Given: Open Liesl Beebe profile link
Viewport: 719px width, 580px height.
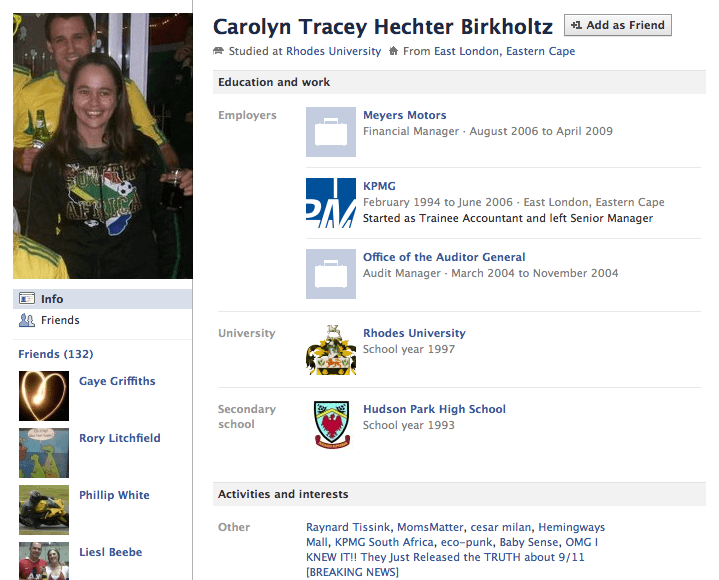Looking at the screenshot, I should 111,552.
